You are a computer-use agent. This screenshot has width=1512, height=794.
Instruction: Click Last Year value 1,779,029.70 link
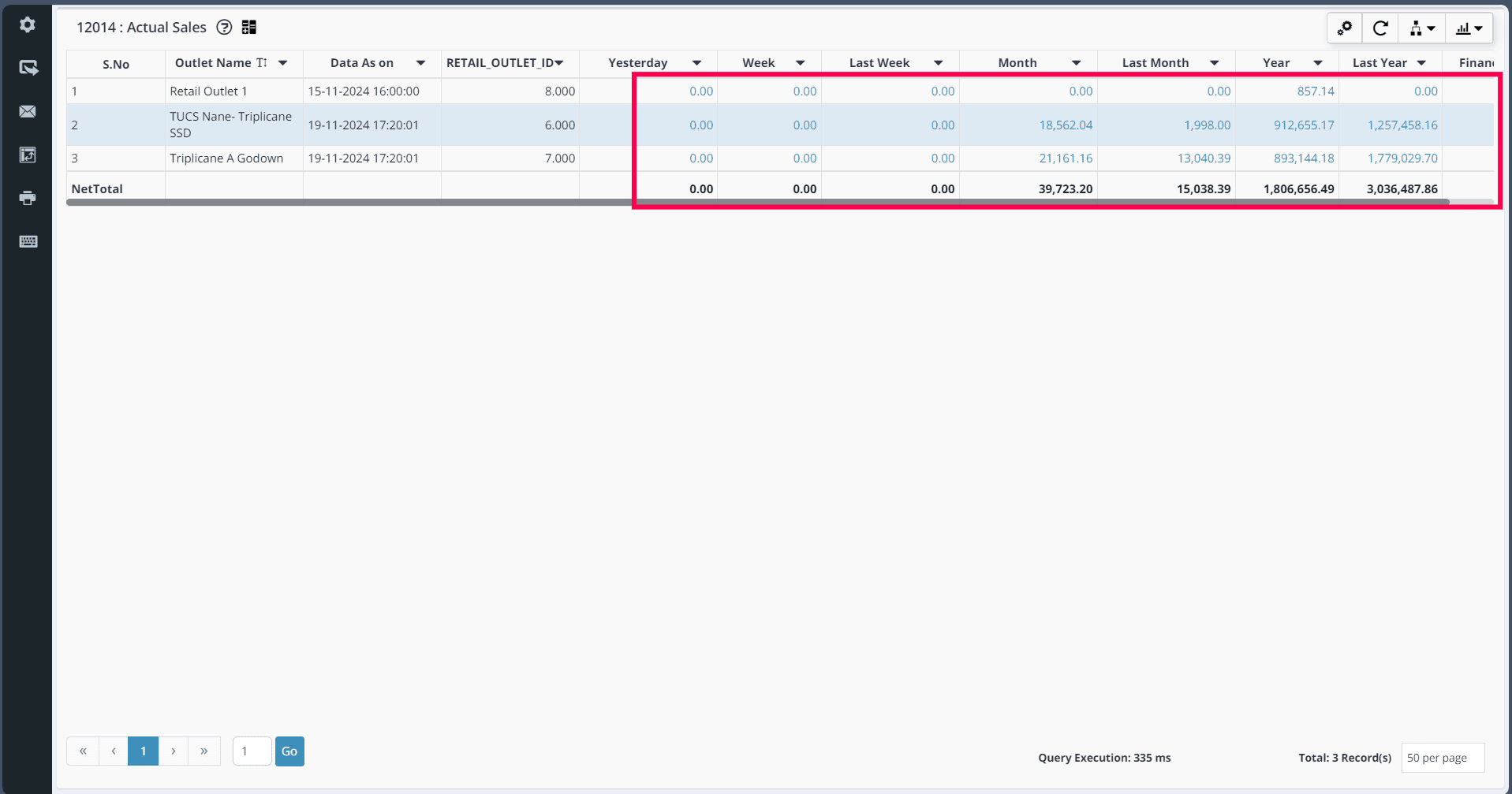[1402, 158]
